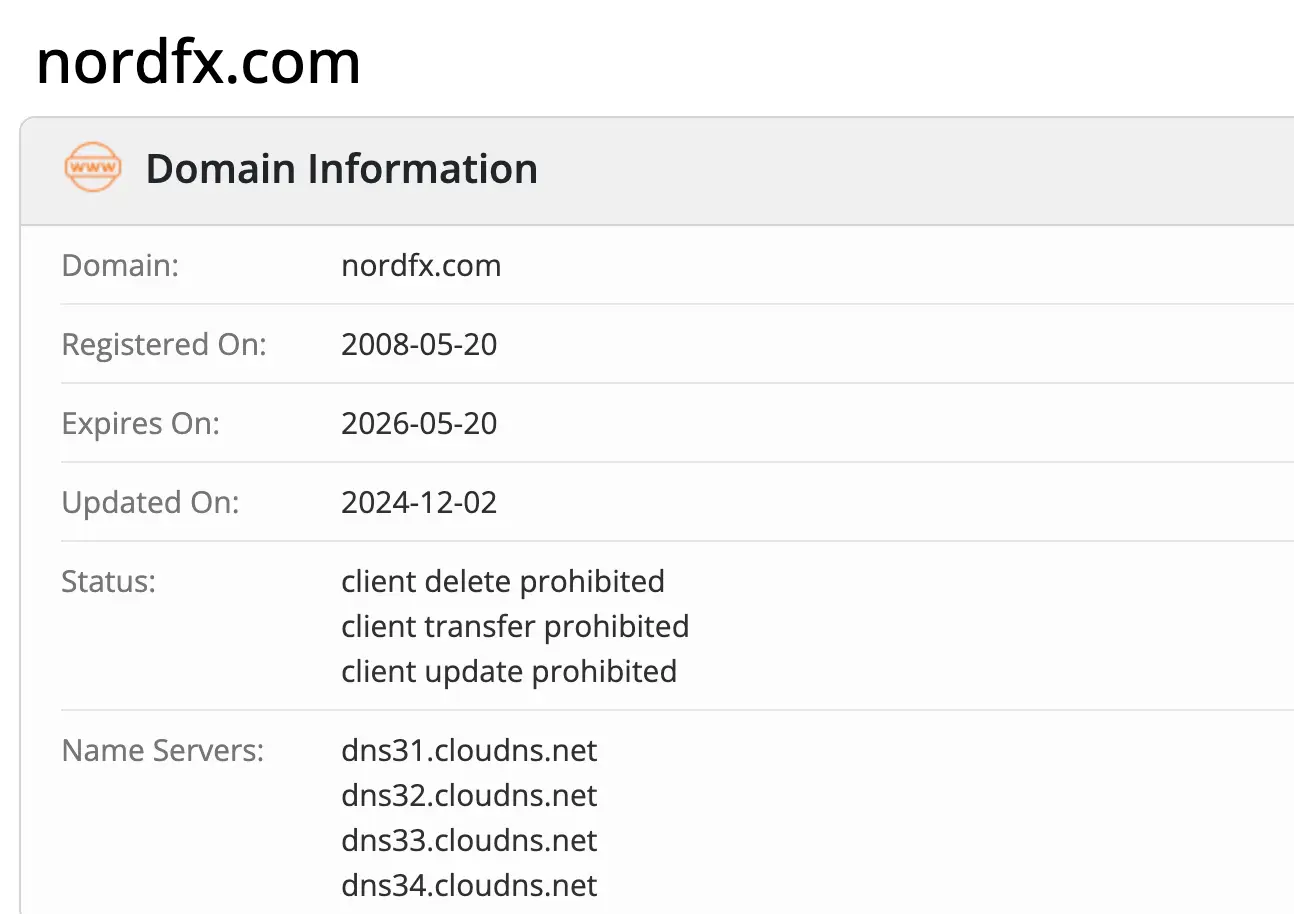Screen dimensions: 1294x914
Task: Select the 2026-05-20 expiry date
Action: tap(419, 424)
